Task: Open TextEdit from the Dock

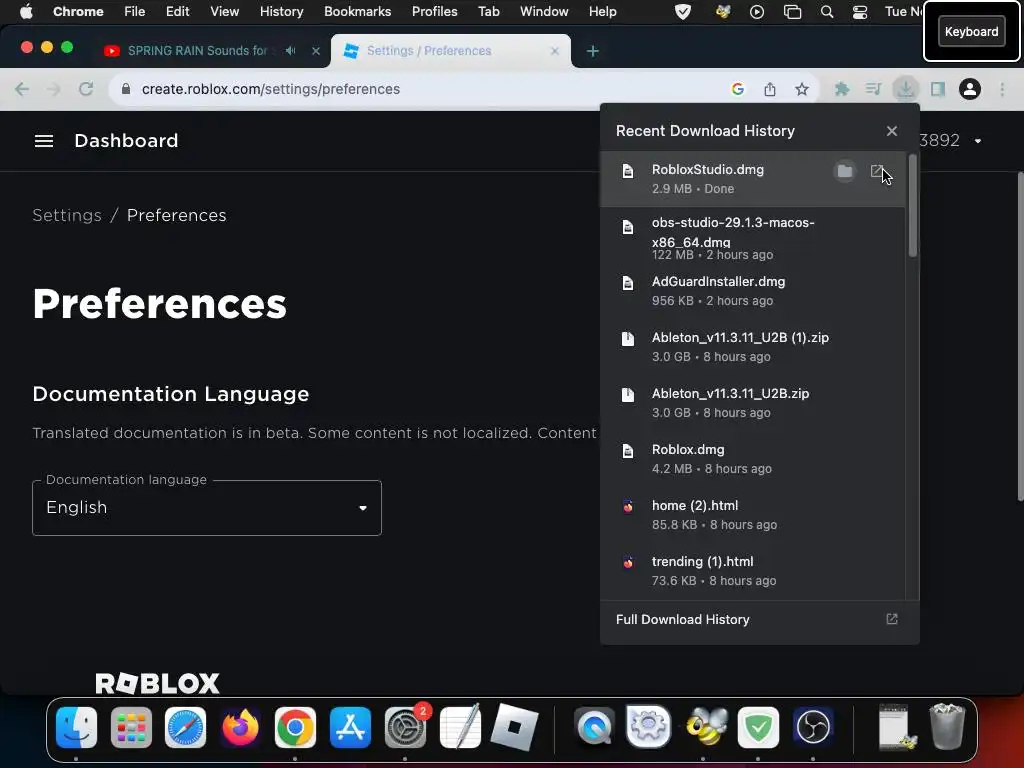Action: point(460,726)
